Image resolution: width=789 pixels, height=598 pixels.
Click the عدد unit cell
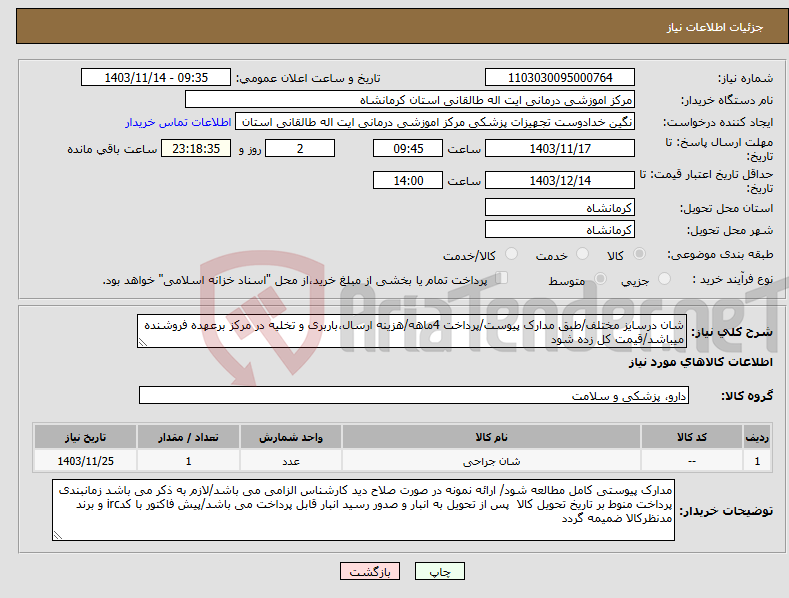291,461
